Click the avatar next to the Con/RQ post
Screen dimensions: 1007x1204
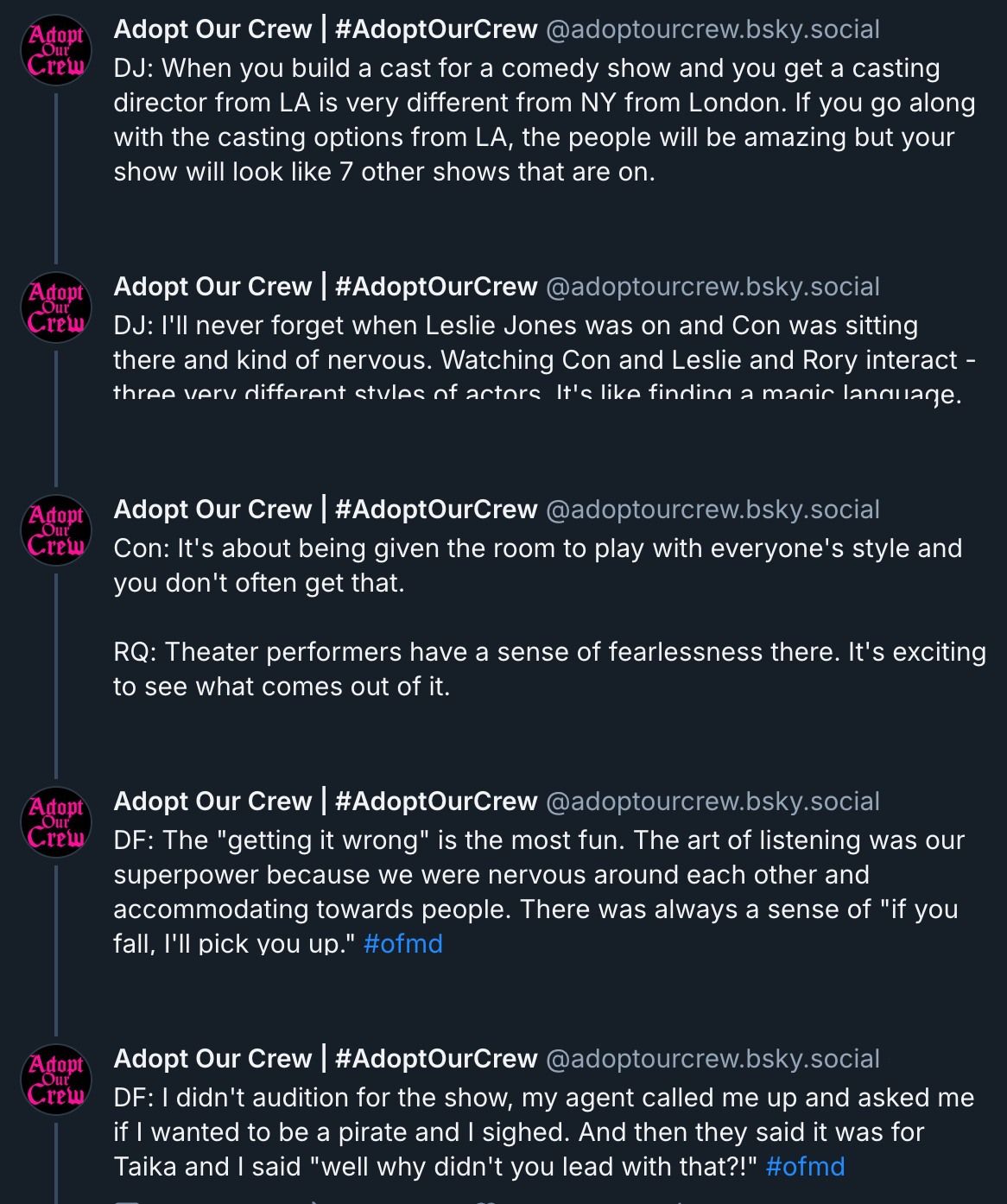56,530
